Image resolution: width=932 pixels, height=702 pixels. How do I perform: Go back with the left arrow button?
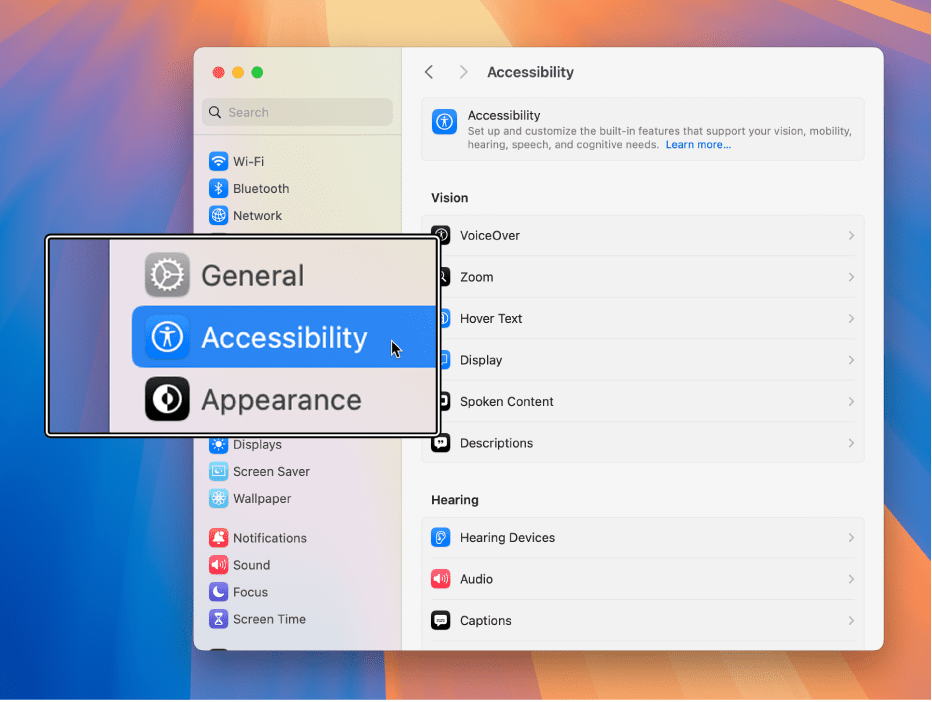429,73
